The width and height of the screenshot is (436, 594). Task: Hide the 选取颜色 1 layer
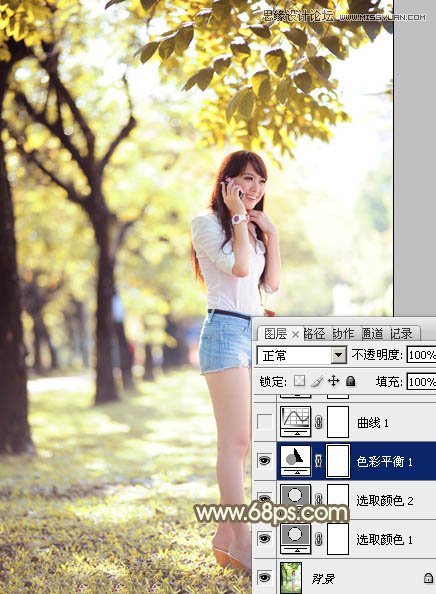[264, 538]
